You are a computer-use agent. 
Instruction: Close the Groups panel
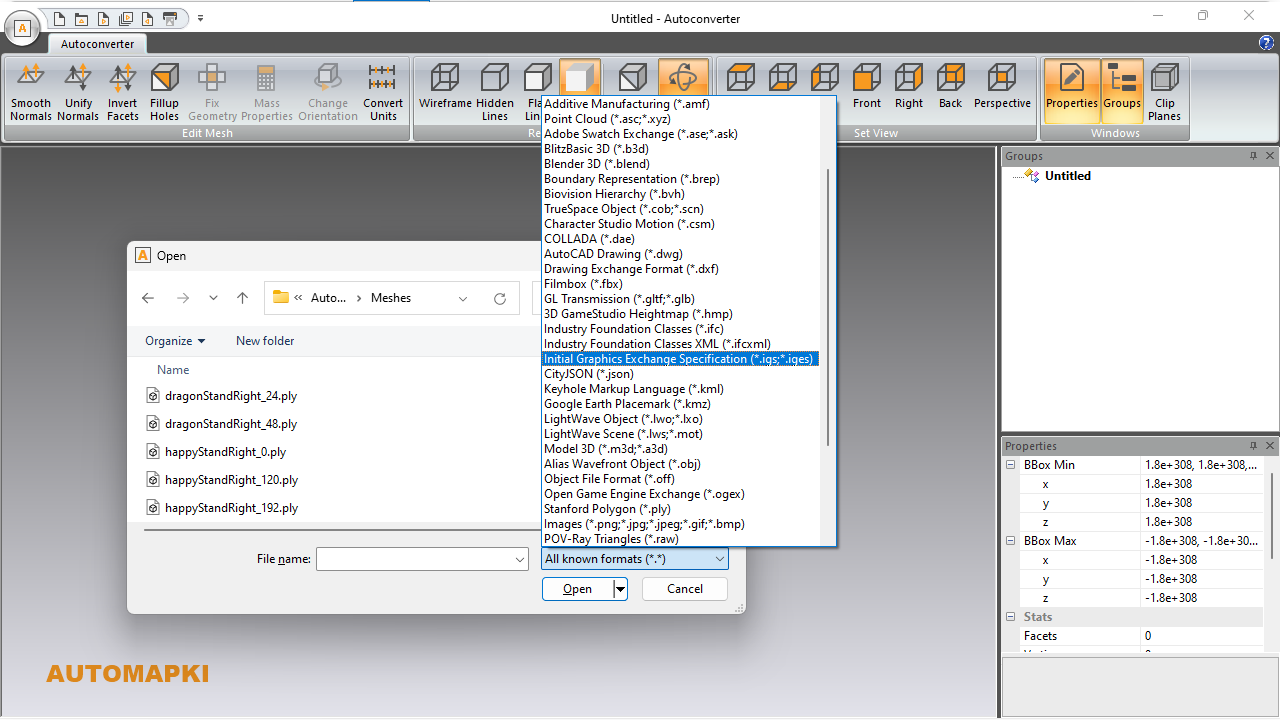(x=1270, y=156)
